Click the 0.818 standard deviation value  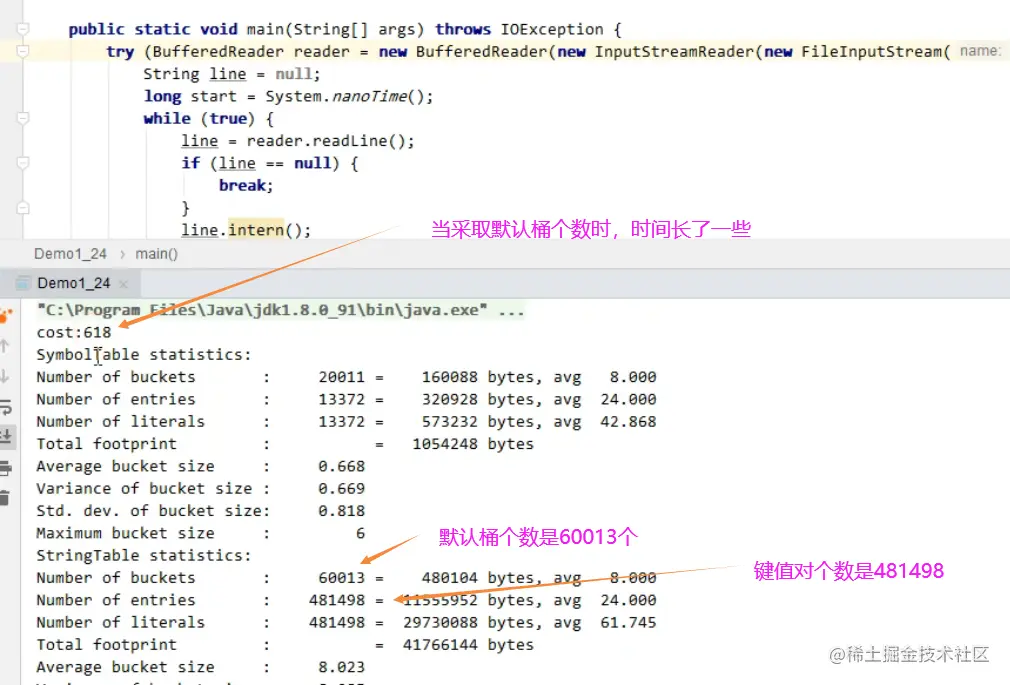[x=341, y=511]
